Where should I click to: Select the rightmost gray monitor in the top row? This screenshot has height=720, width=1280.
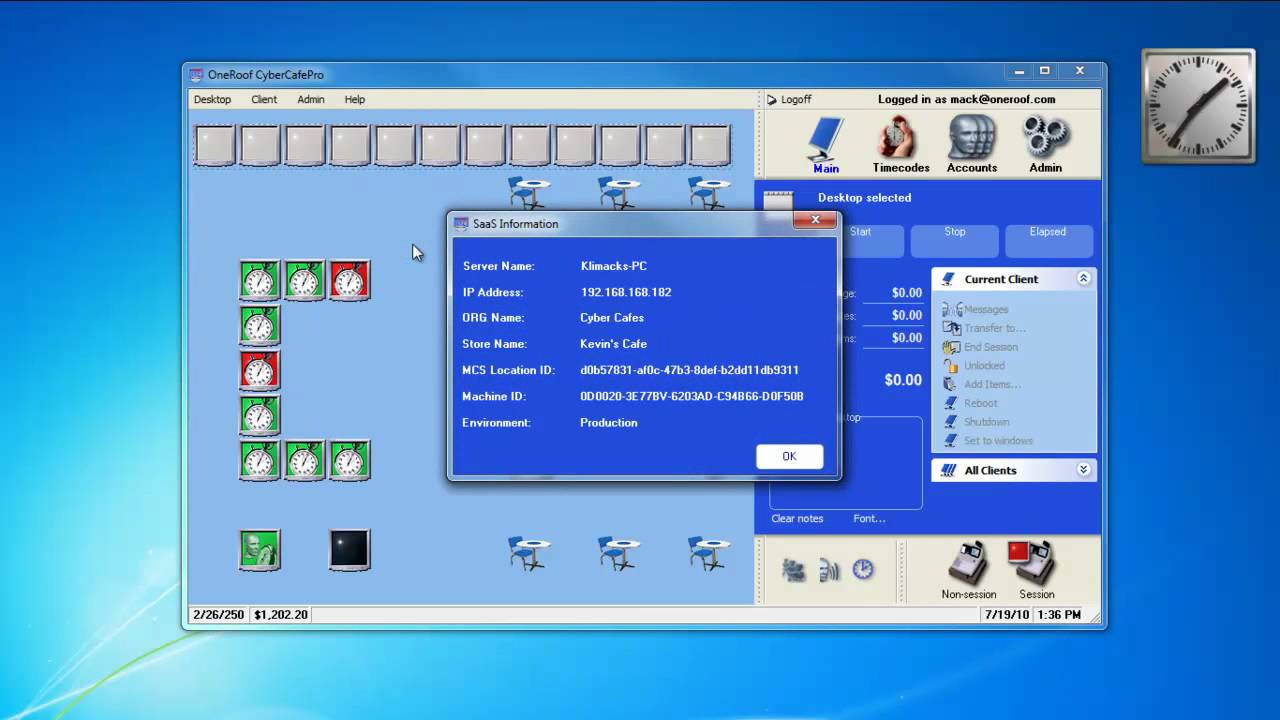(x=710, y=145)
